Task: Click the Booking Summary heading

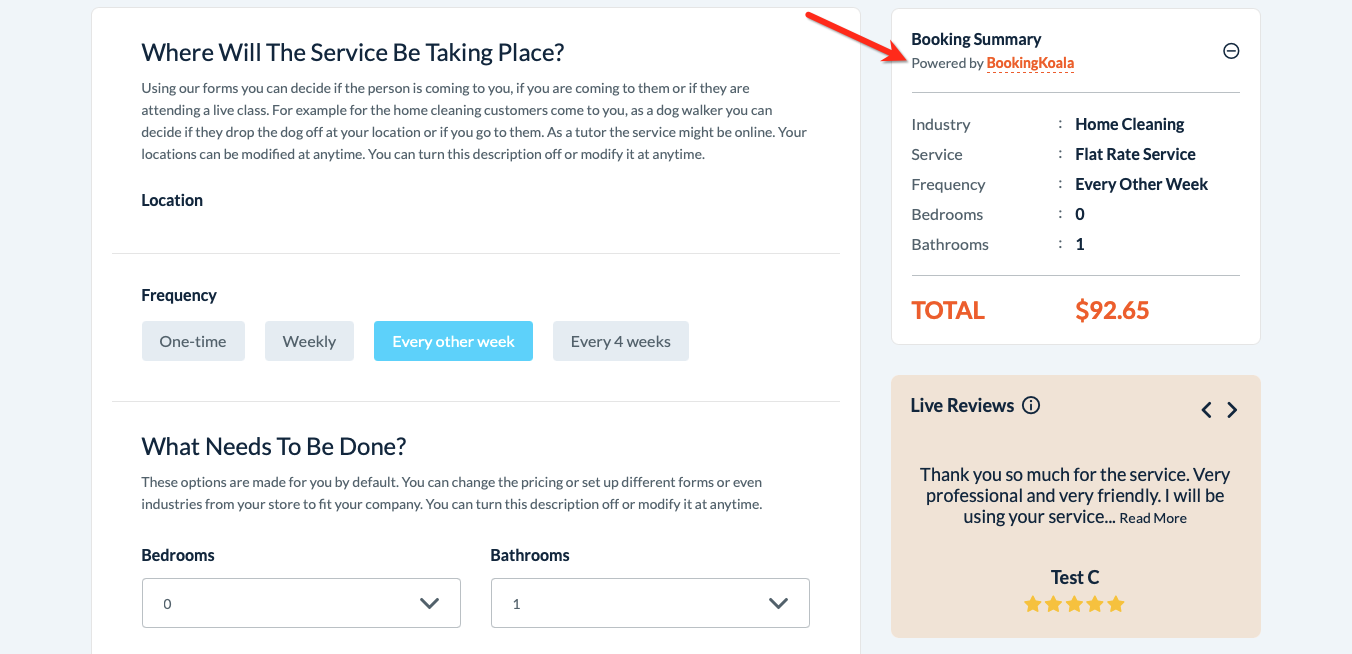Action: [x=976, y=39]
